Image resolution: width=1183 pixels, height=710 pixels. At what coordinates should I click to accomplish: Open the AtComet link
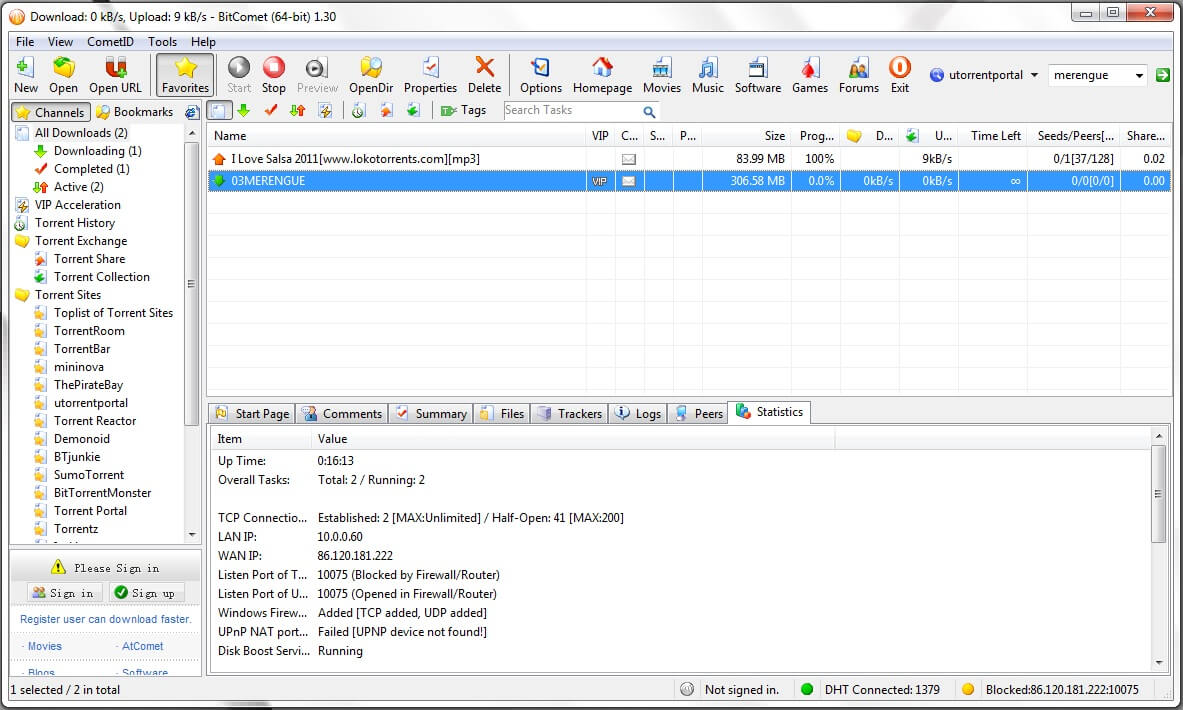[x=142, y=647]
